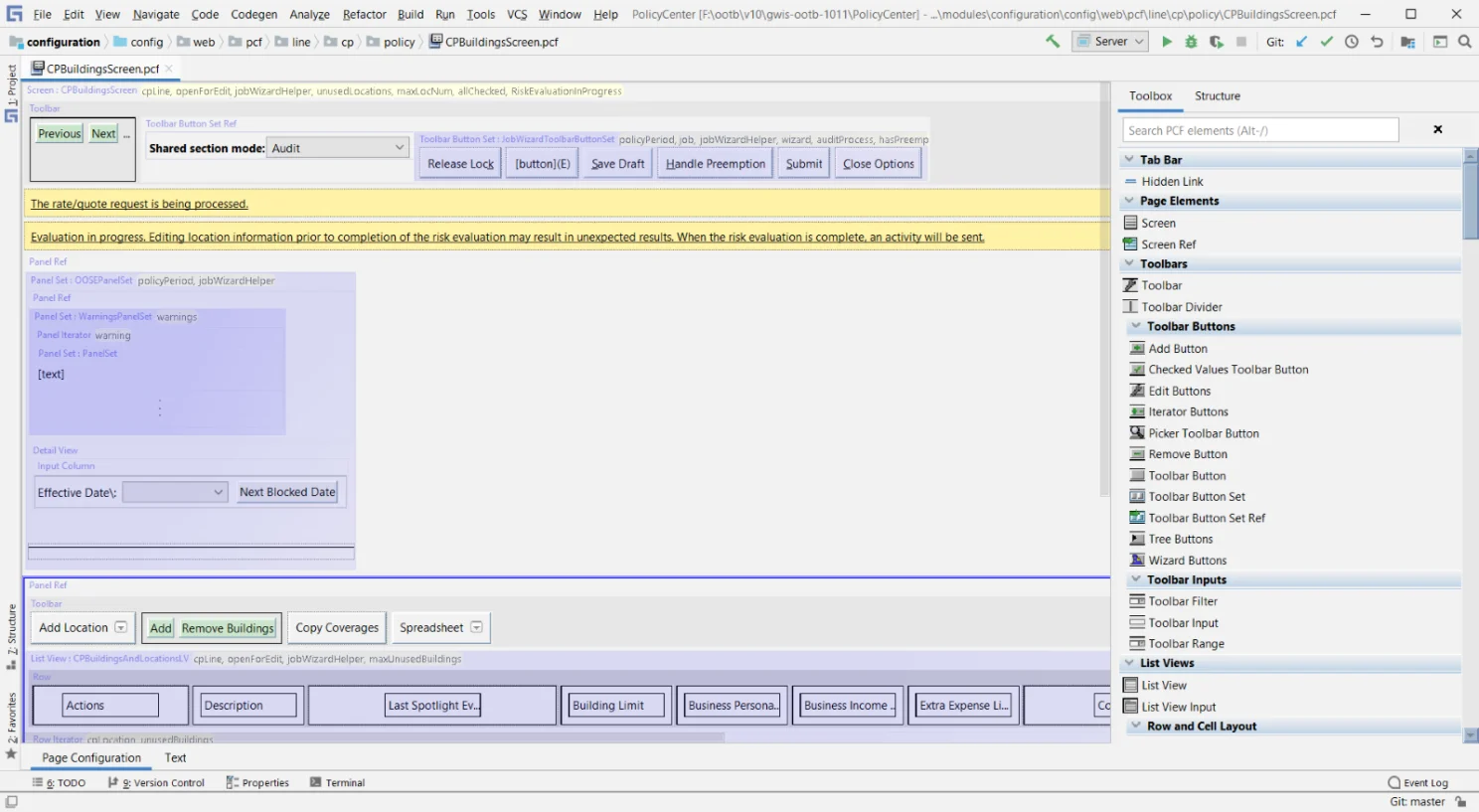
Task: Click the Handle Preemption button
Action: [716, 164]
